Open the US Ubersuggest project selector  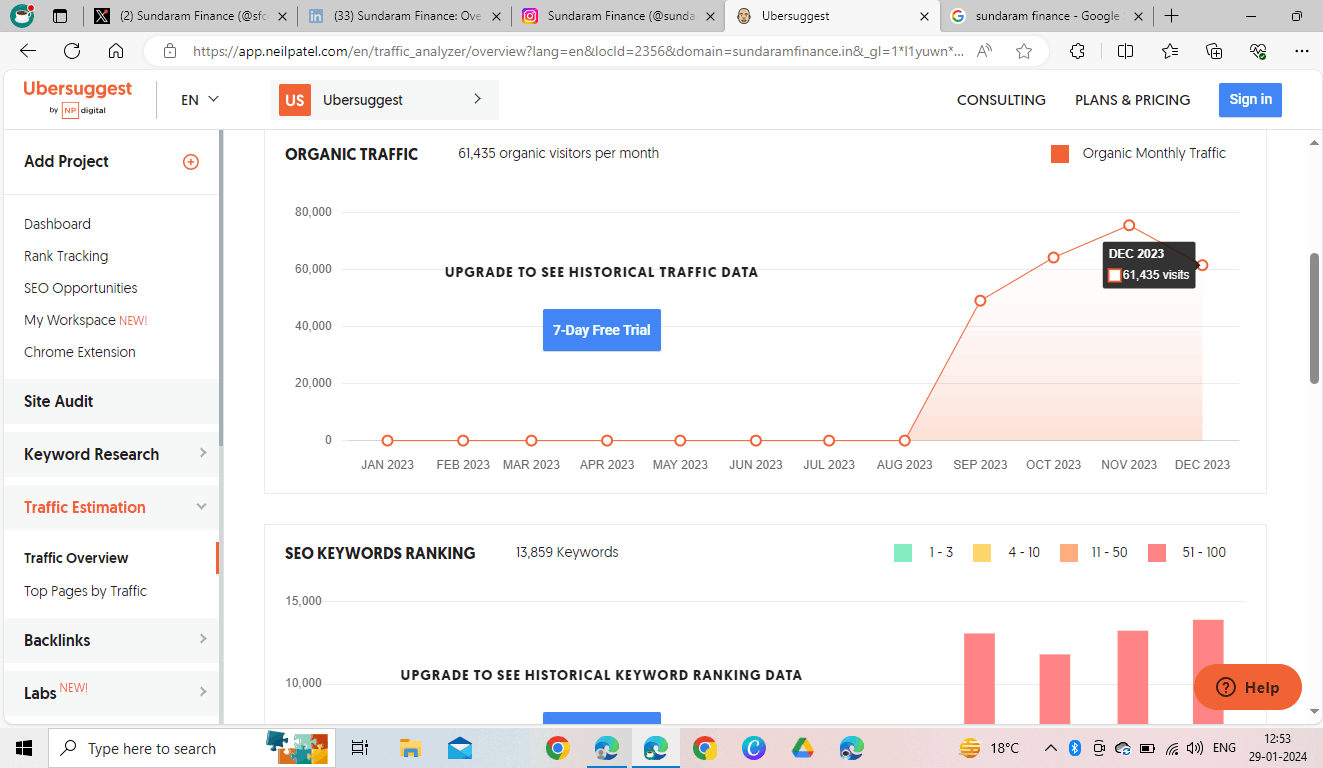pos(385,100)
